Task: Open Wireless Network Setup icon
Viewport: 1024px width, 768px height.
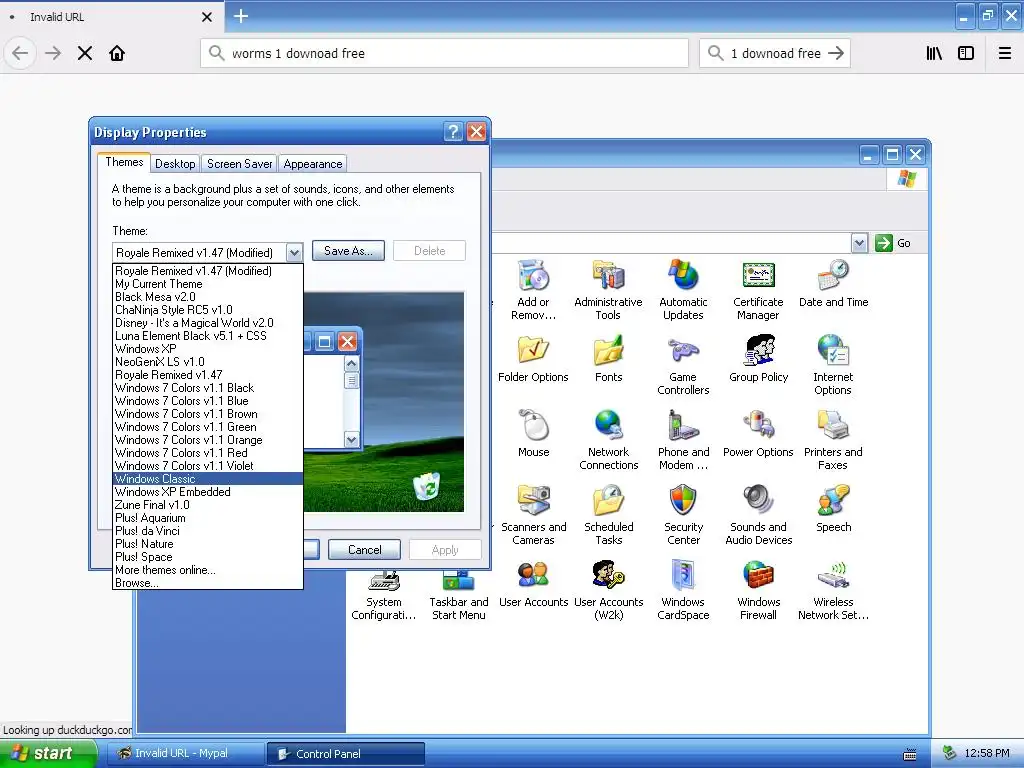Action: [x=833, y=590]
